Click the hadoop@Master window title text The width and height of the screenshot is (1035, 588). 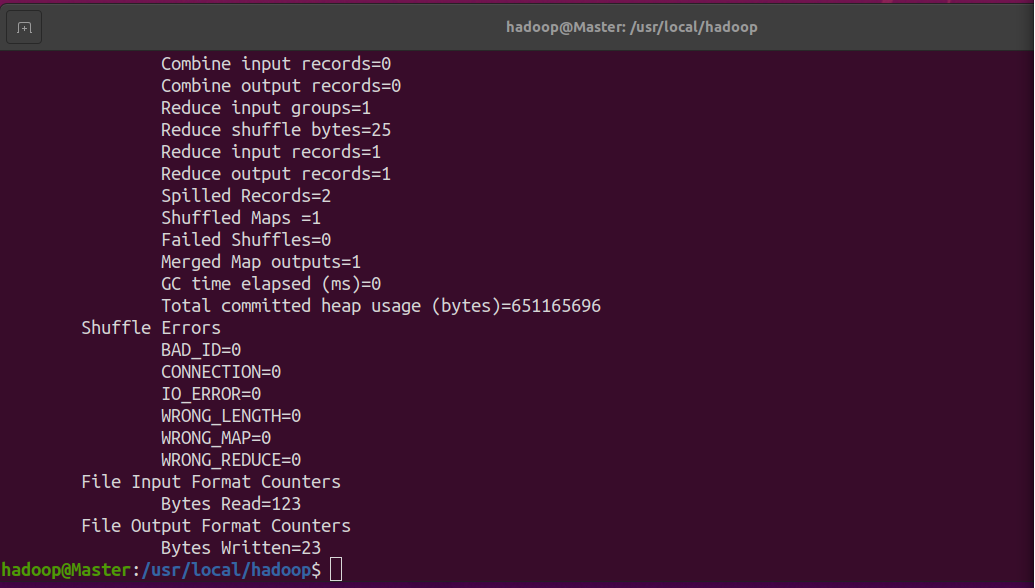pos(632,27)
